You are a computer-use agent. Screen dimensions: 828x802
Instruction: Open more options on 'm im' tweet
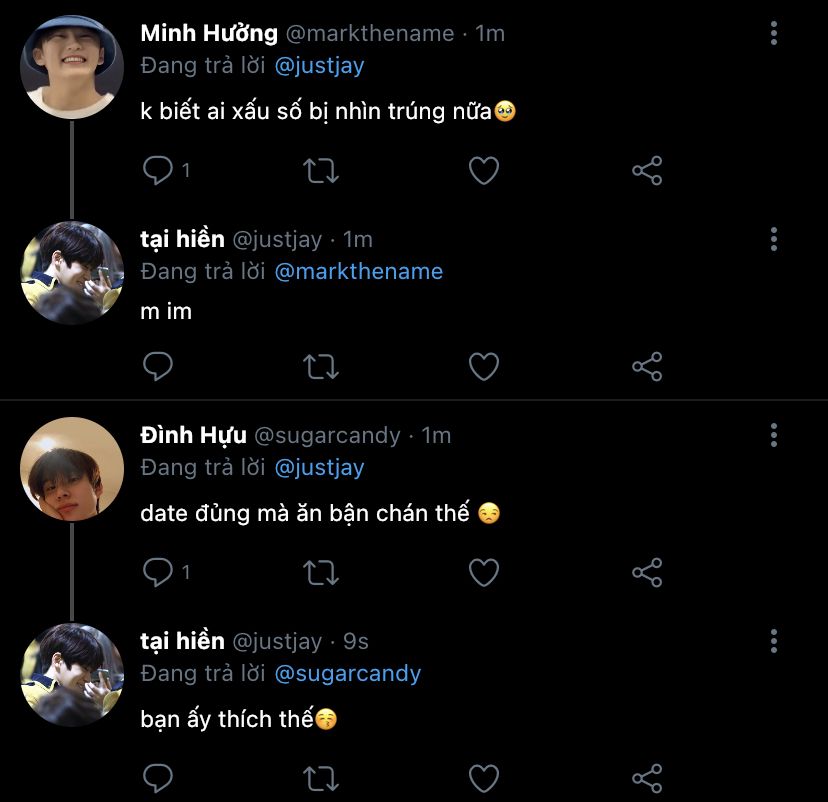pos(774,239)
